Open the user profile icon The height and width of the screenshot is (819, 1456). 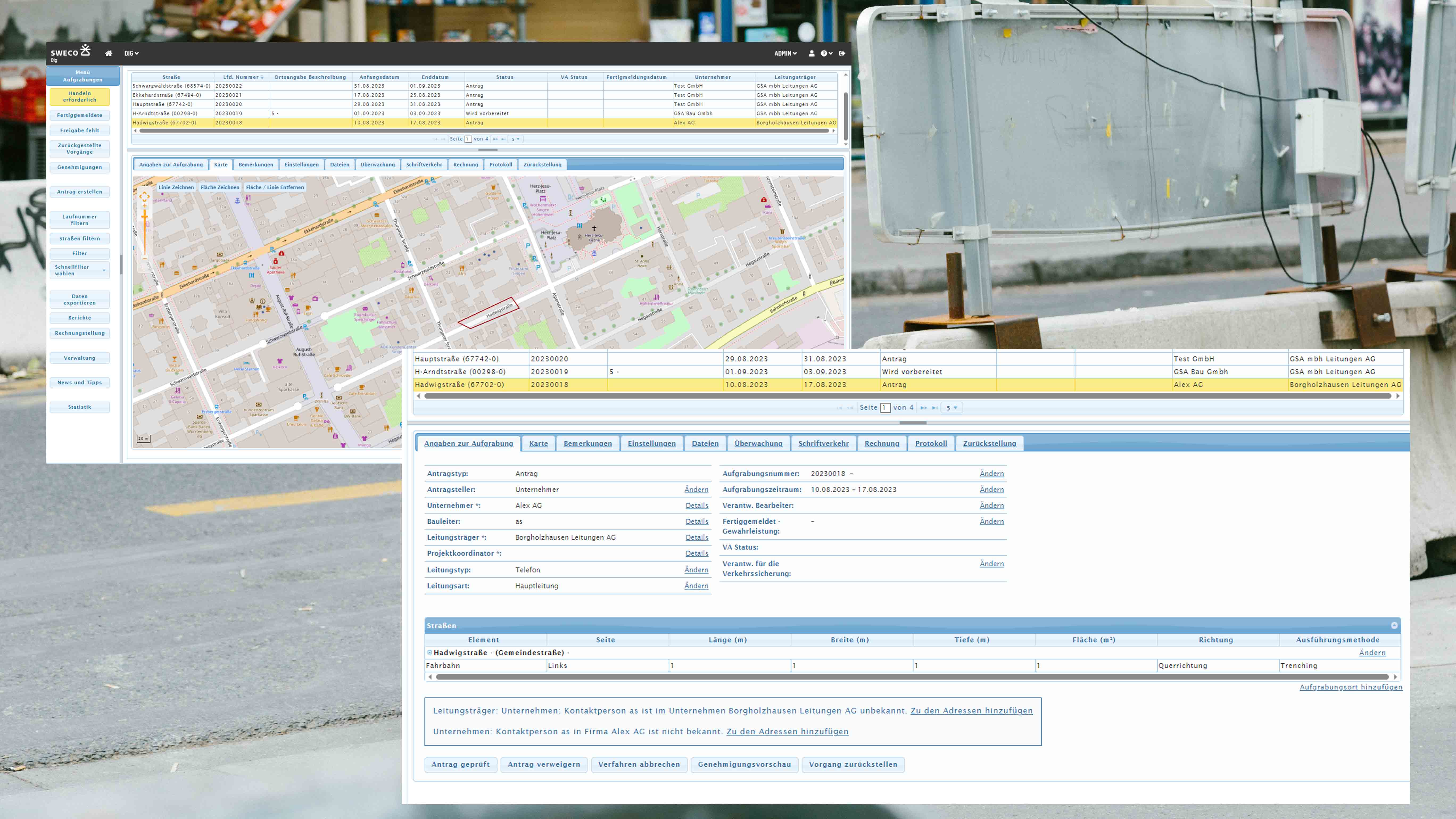coord(812,53)
